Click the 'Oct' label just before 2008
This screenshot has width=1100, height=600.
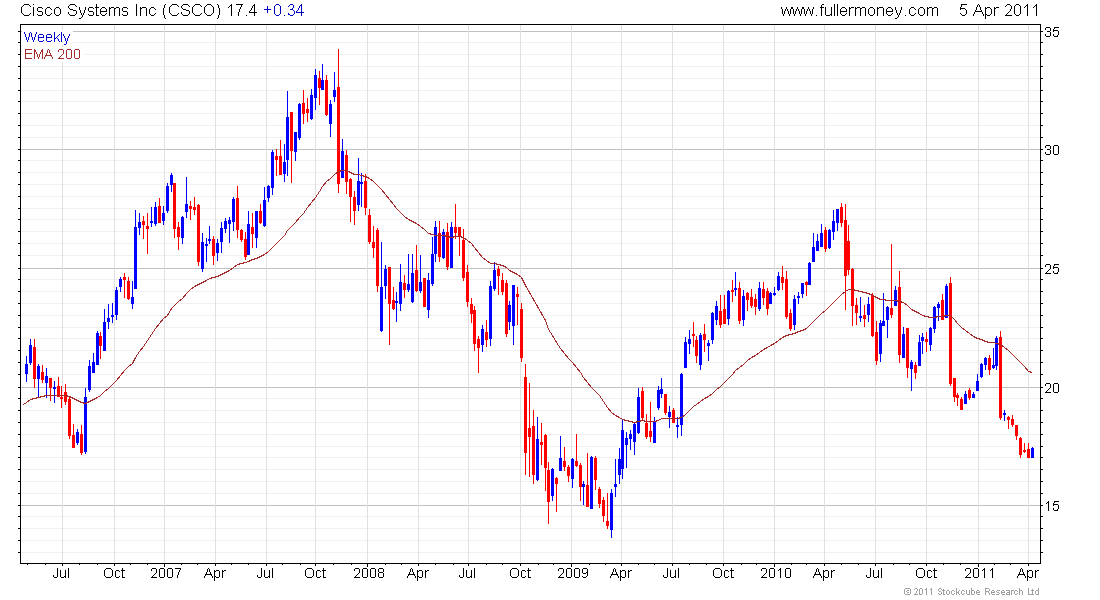[315, 573]
